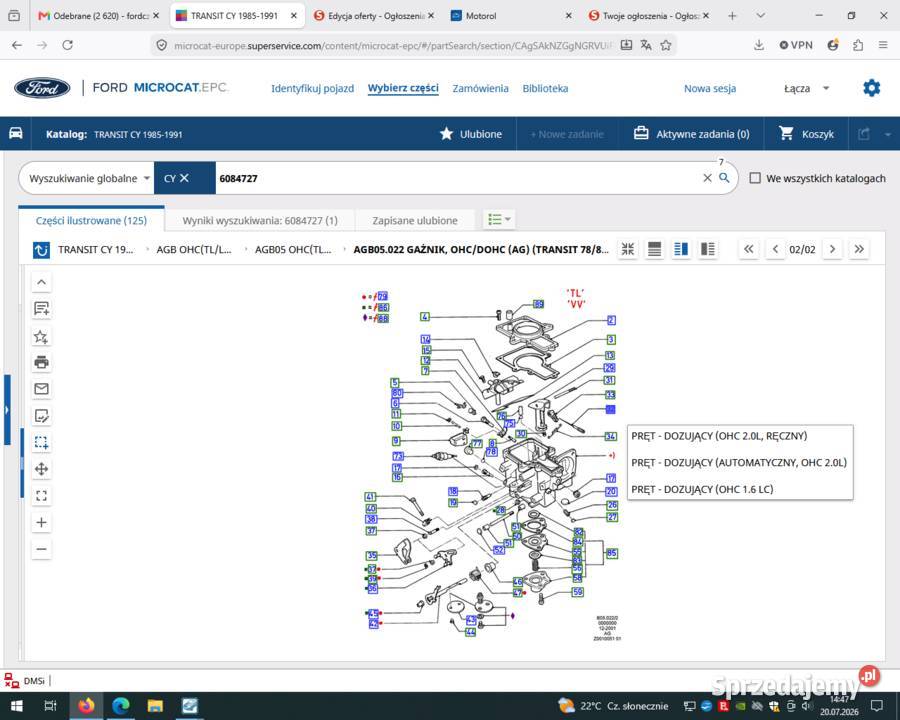Collapse the illustration toolbar with up chevron
This screenshot has height=720, width=900.
pos(41,282)
